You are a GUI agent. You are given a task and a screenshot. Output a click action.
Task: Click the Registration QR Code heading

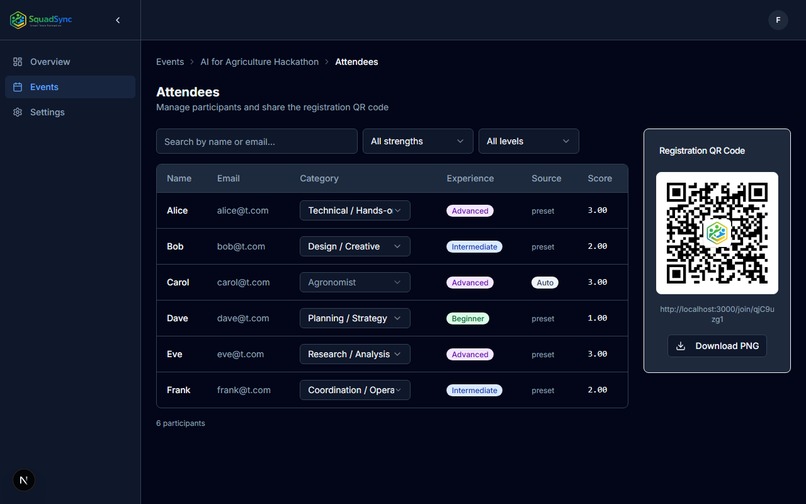(x=702, y=151)
